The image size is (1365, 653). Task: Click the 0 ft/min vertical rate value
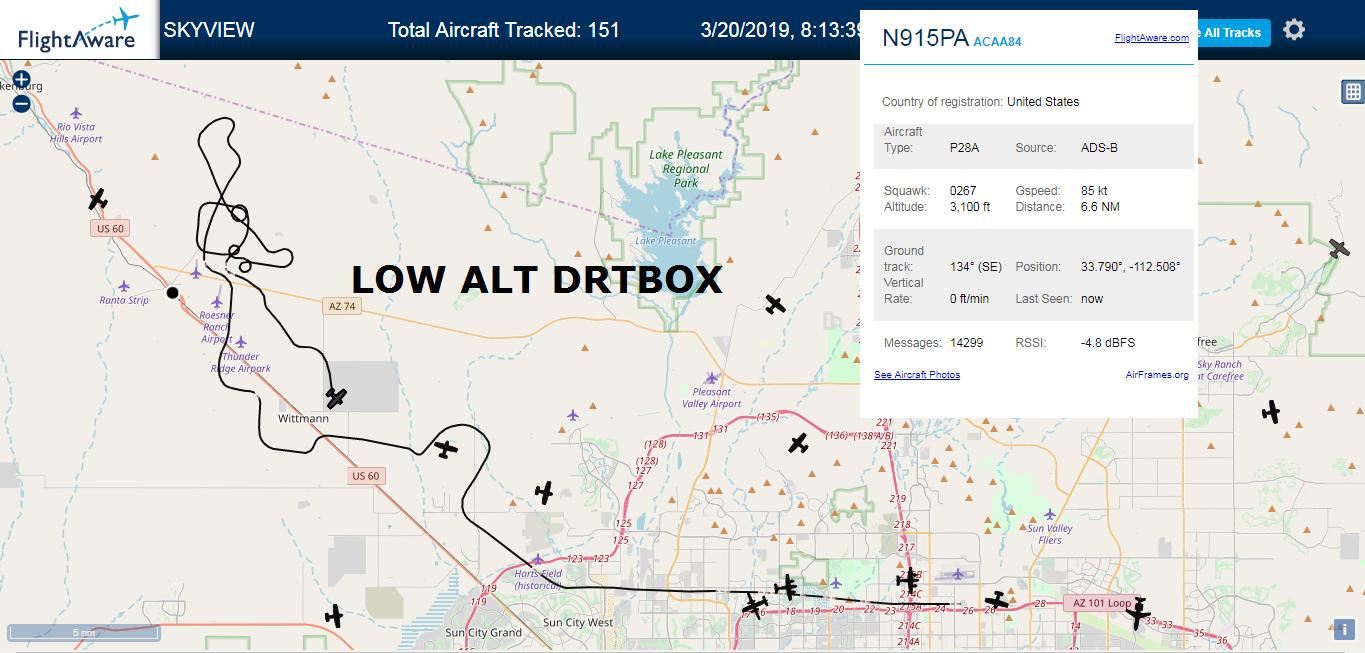point(969,299)
